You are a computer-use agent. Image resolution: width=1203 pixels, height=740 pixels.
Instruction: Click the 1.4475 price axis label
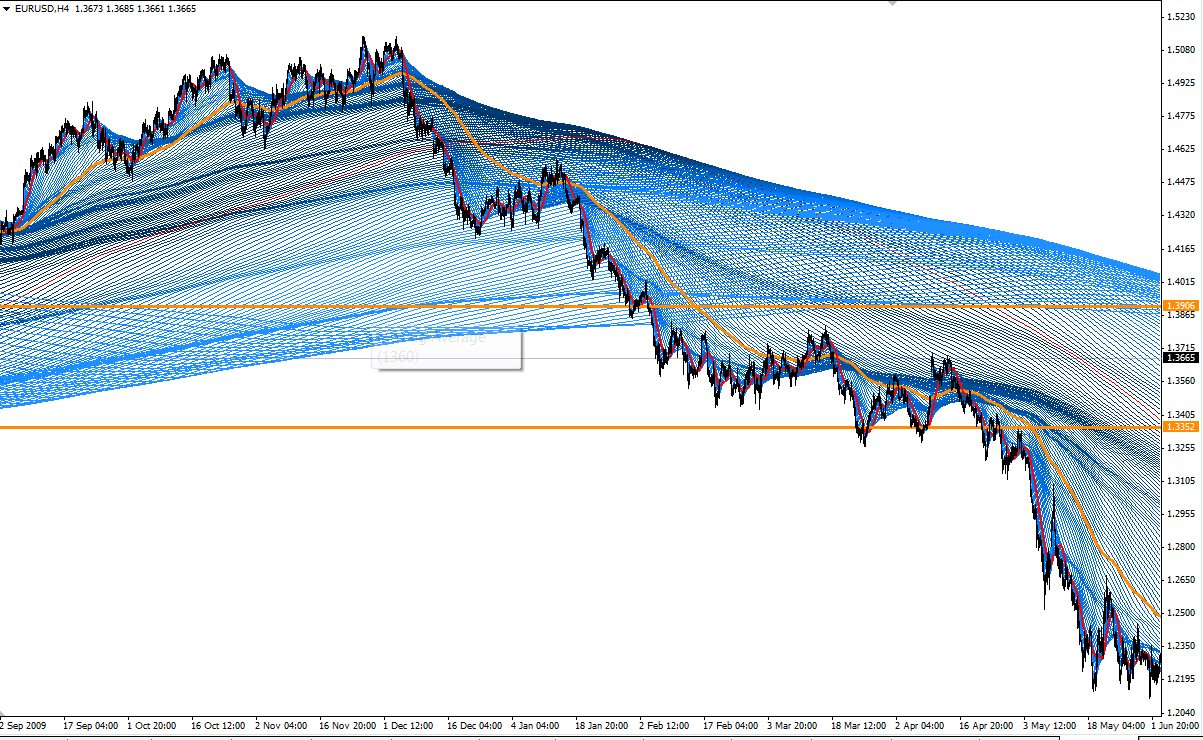pyautogui.click(x=1181, y=182)
